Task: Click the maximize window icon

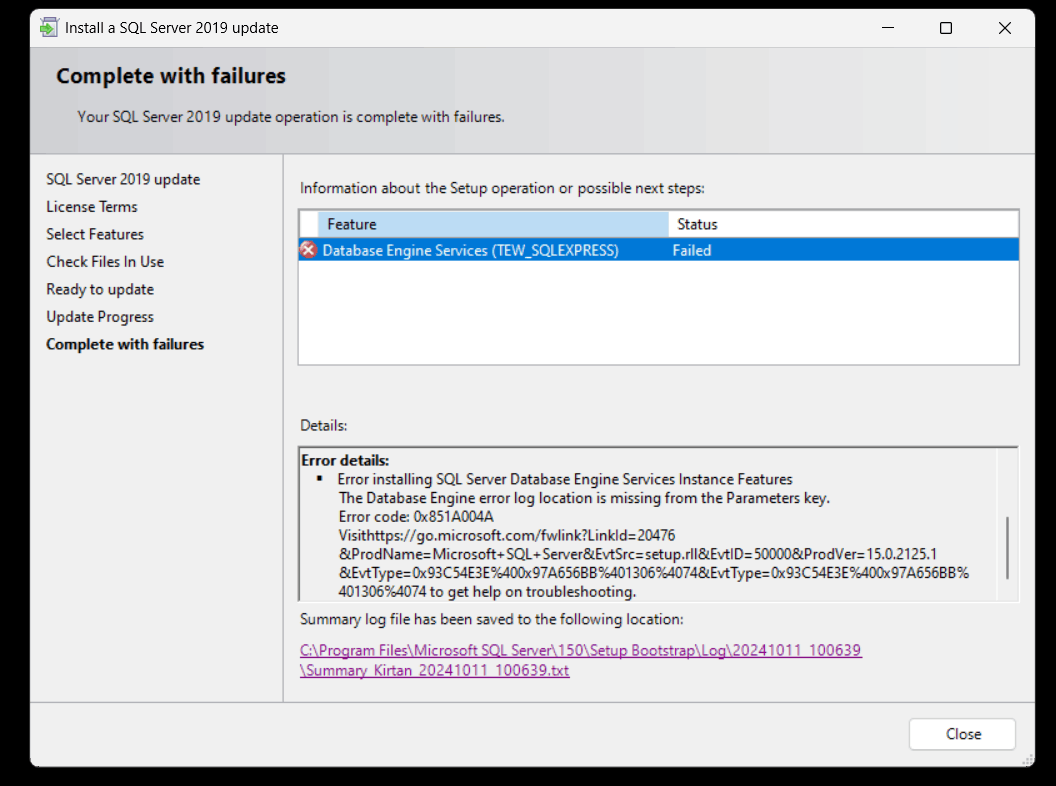Action: coord(945,28)
